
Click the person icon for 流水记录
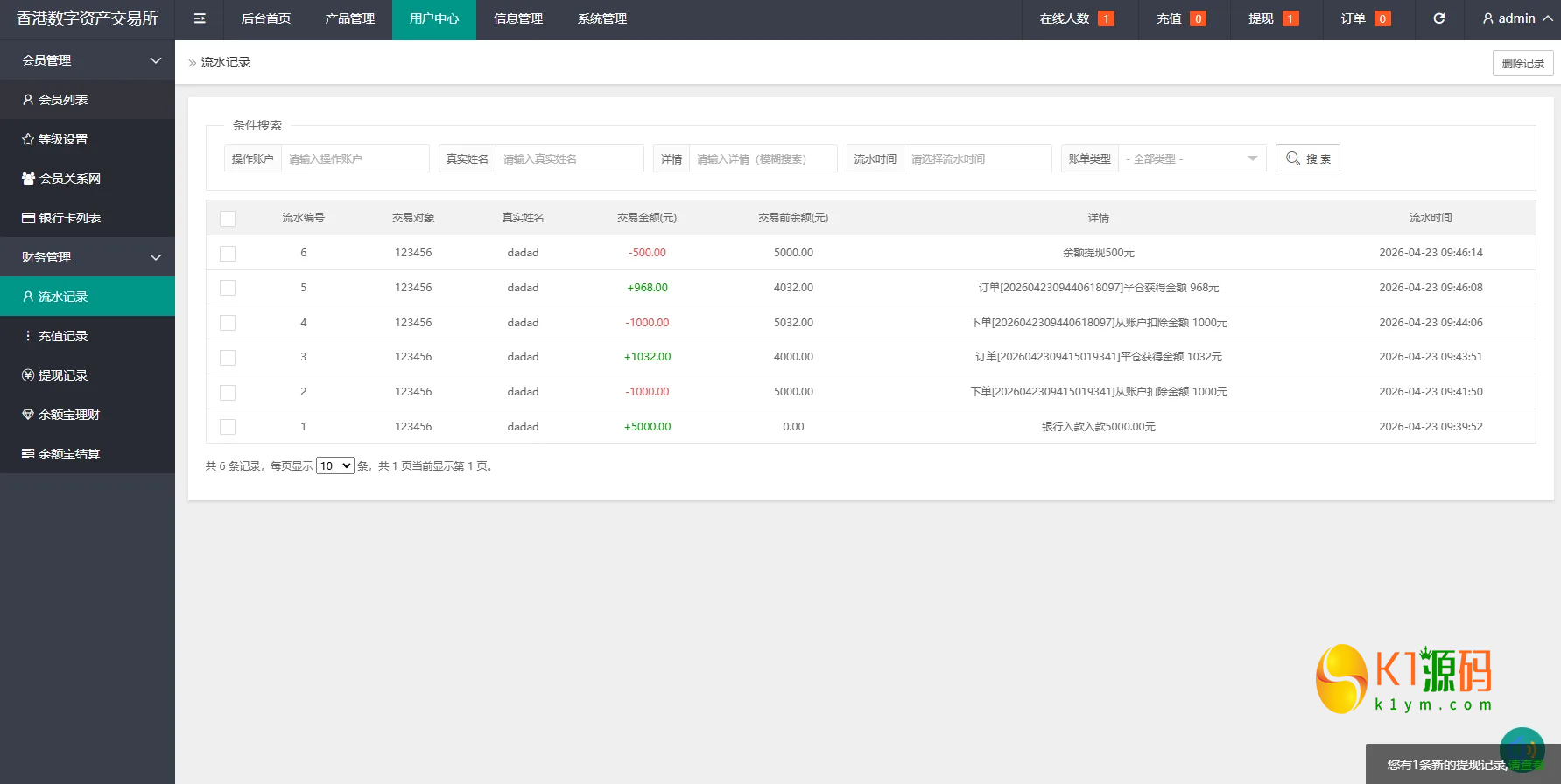pyautogui.click(x=28, y=297)
